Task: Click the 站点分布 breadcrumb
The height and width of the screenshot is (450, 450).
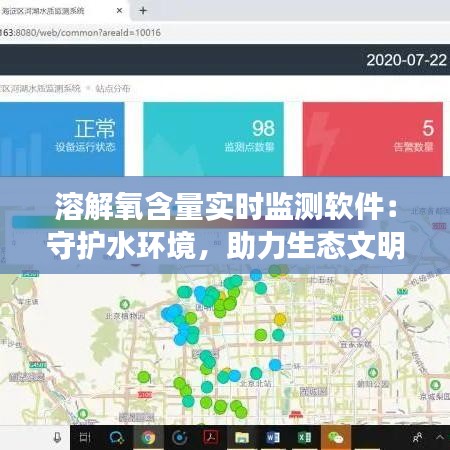Action: coord(113,88)
